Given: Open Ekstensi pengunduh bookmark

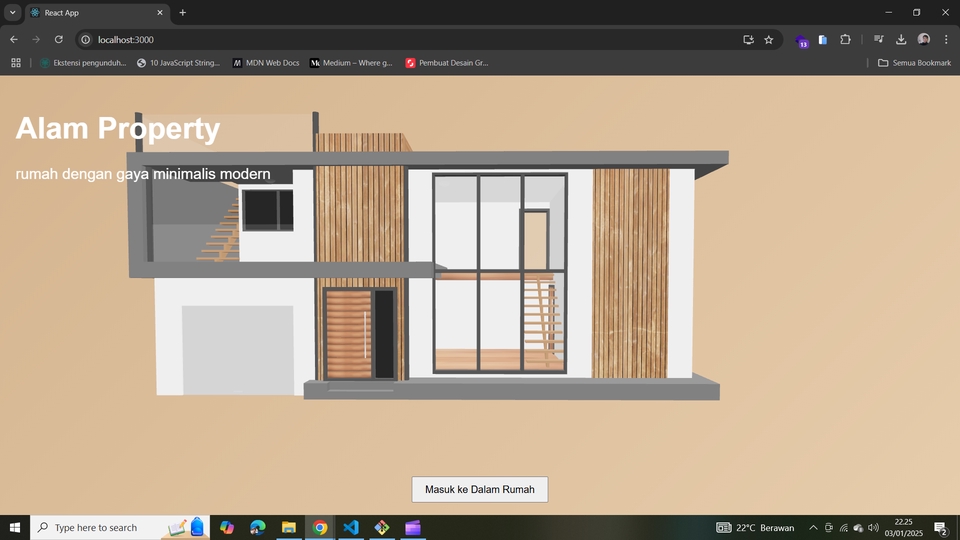Looking at the screenshot, I should (x=83, y=63).
